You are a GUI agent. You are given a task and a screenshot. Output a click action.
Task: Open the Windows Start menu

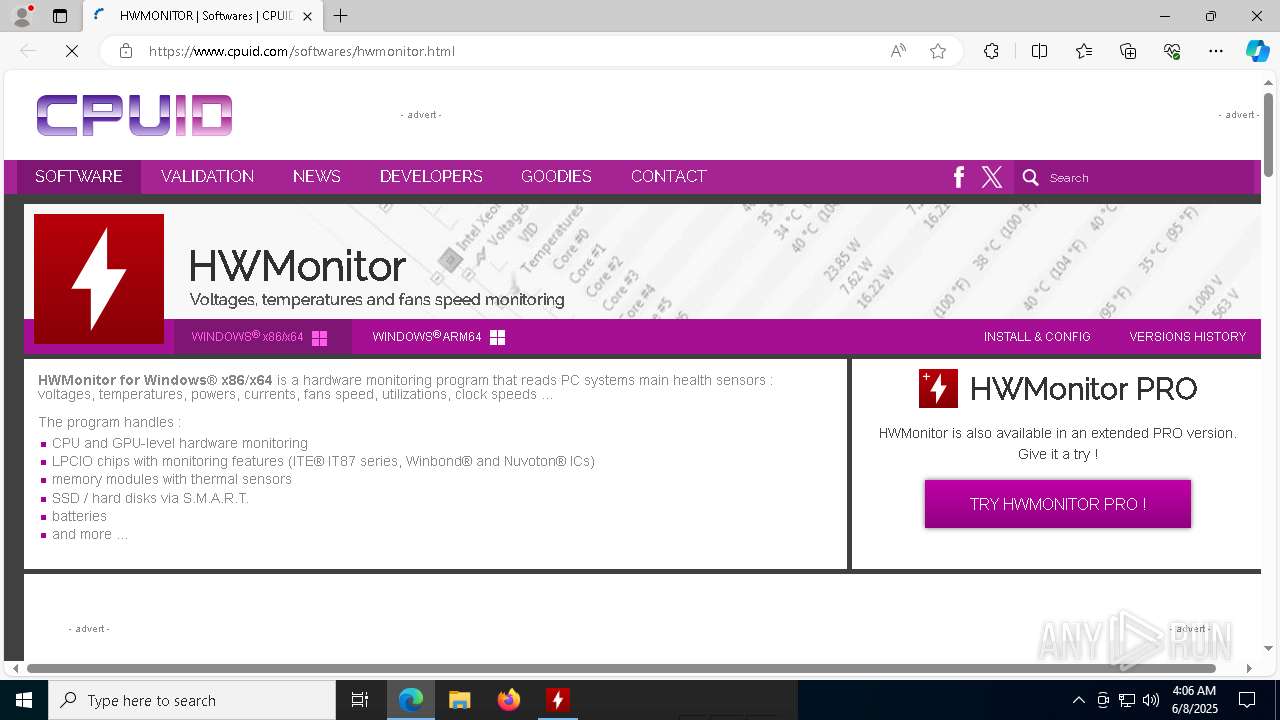(24, 700)
